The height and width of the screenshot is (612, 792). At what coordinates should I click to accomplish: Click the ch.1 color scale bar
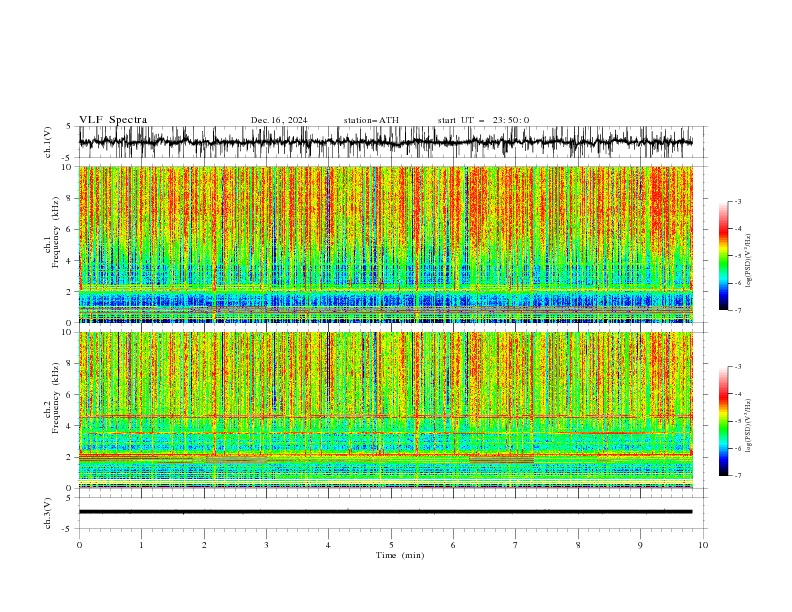pos(723,256)
